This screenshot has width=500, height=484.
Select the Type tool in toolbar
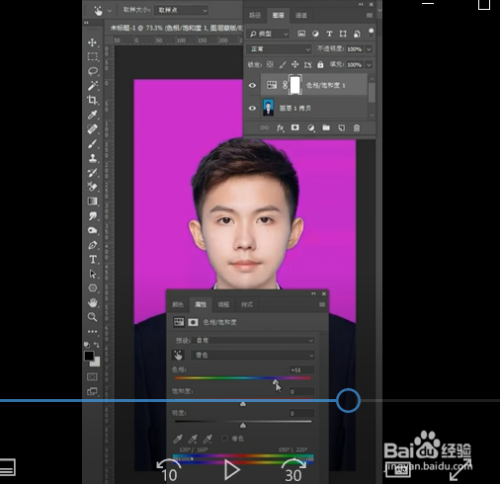click(x=93, y=259)
